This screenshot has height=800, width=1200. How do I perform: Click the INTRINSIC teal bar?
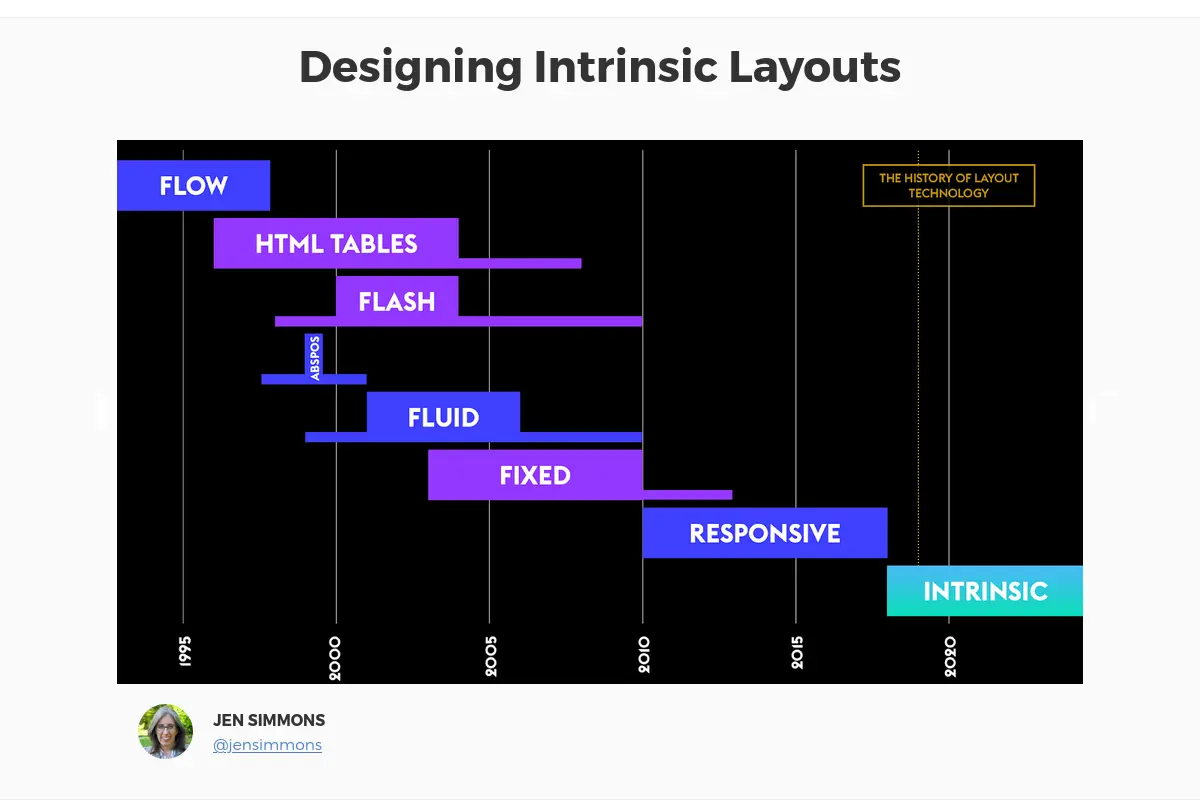tap(985, 591)
